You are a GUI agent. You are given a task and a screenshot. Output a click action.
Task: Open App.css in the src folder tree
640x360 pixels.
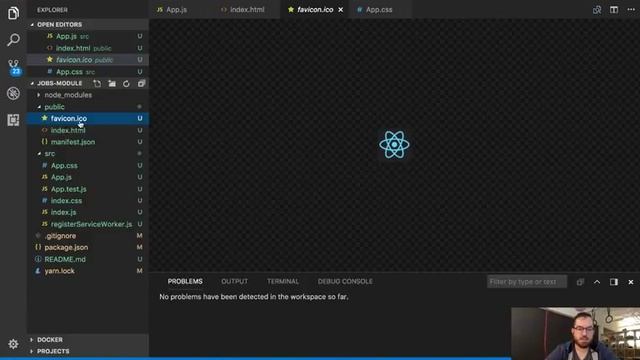click(x=88, y=166)
